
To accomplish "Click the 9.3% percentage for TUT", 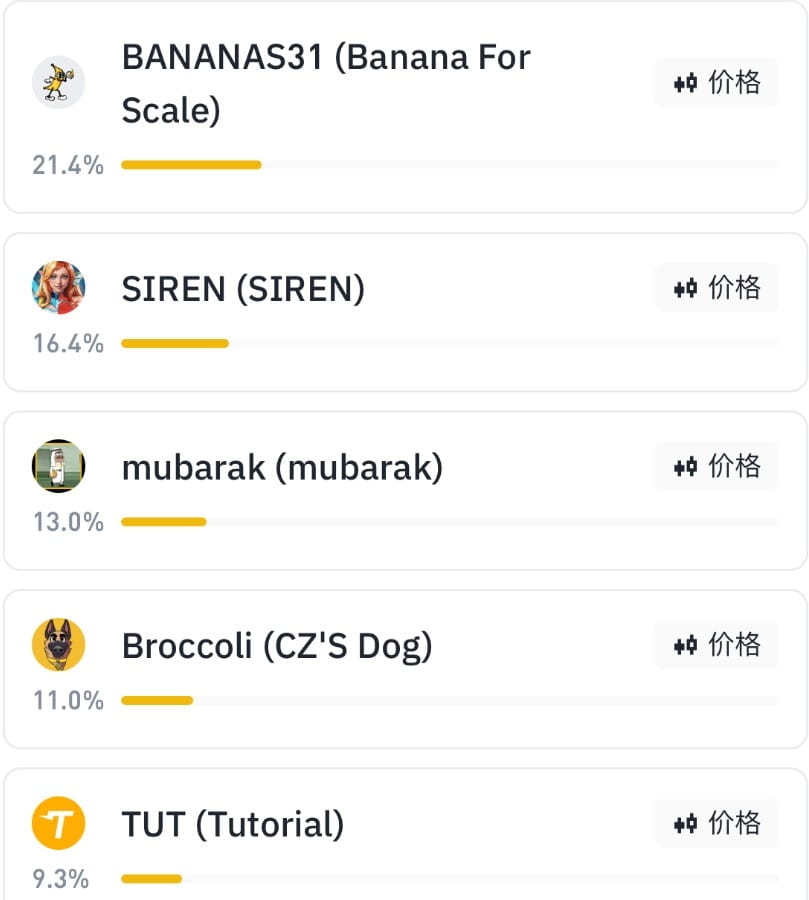I will [61, 879].
